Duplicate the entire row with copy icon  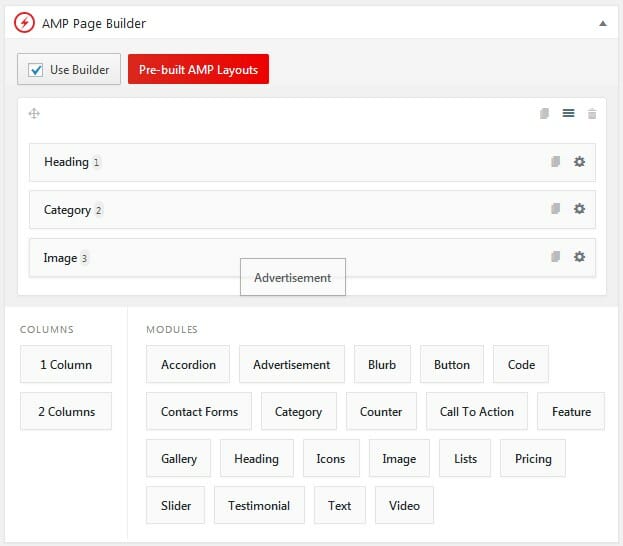(x=544, y=114)
